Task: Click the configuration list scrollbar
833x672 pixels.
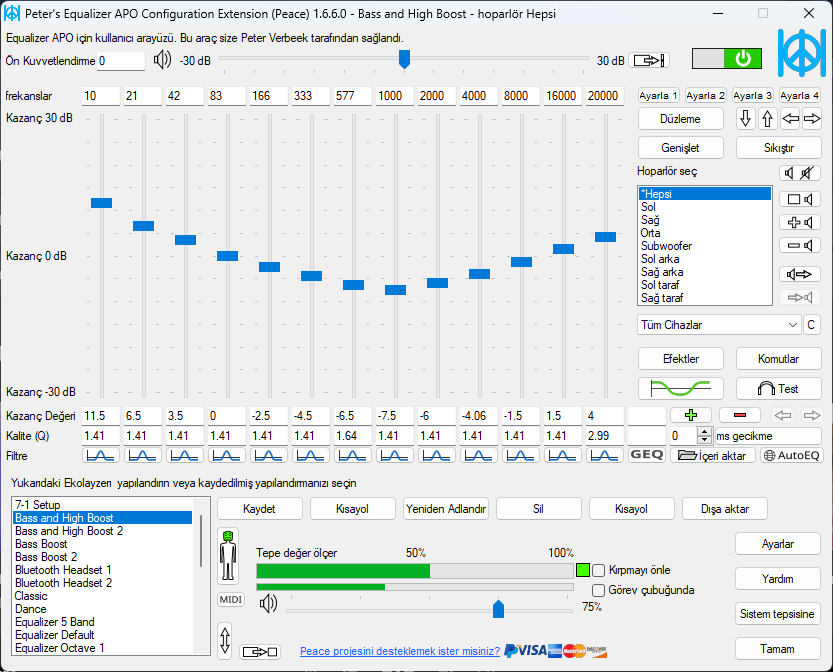Action: pyautogui.click(x=201, y=541)
